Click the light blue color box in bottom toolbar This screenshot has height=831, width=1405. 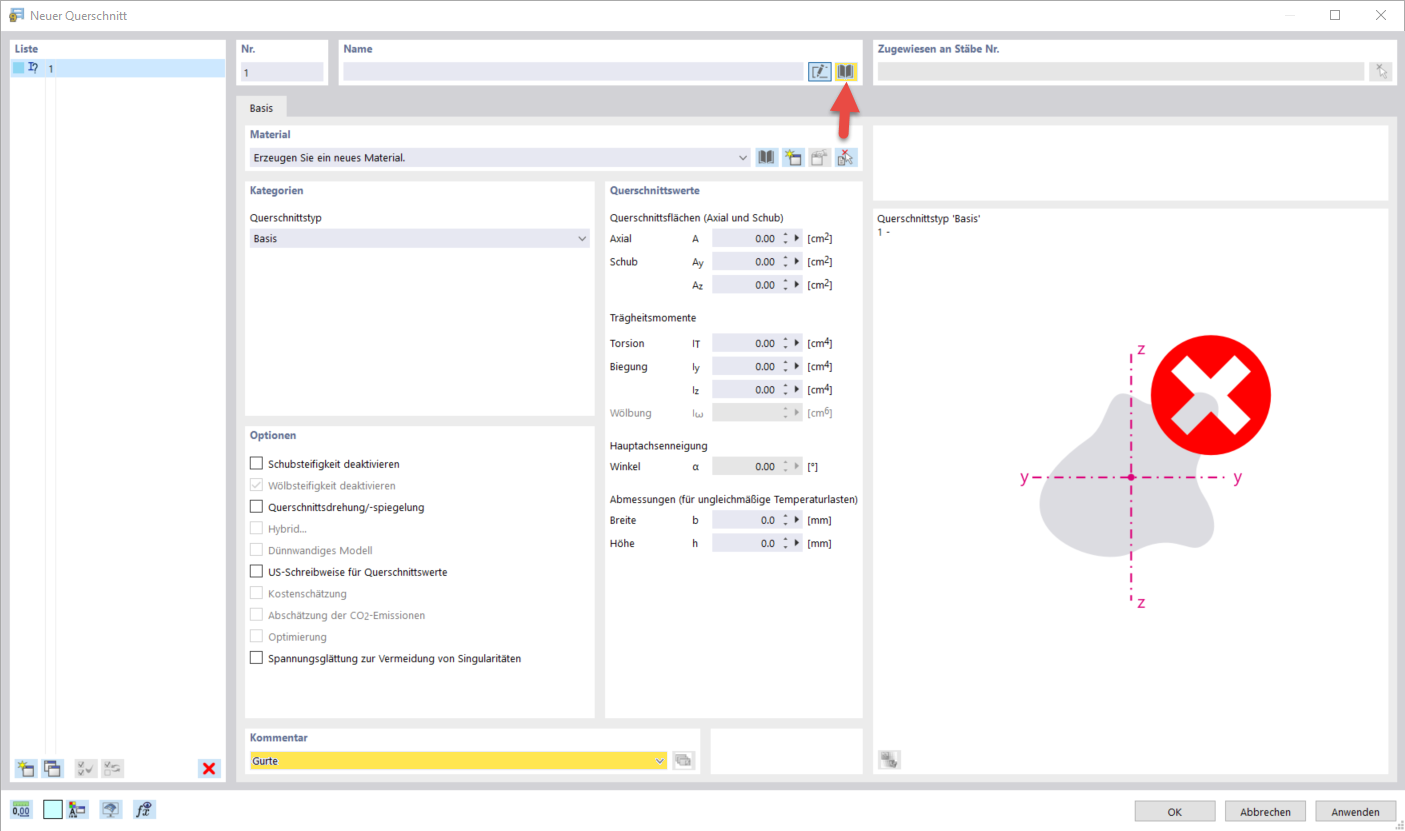[53, 810]
